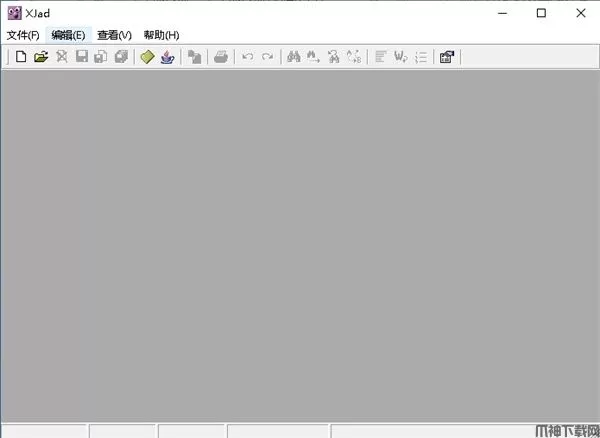600x438 pixels.
Task: Redo with the curved right arrow
Action: point(267,57)
